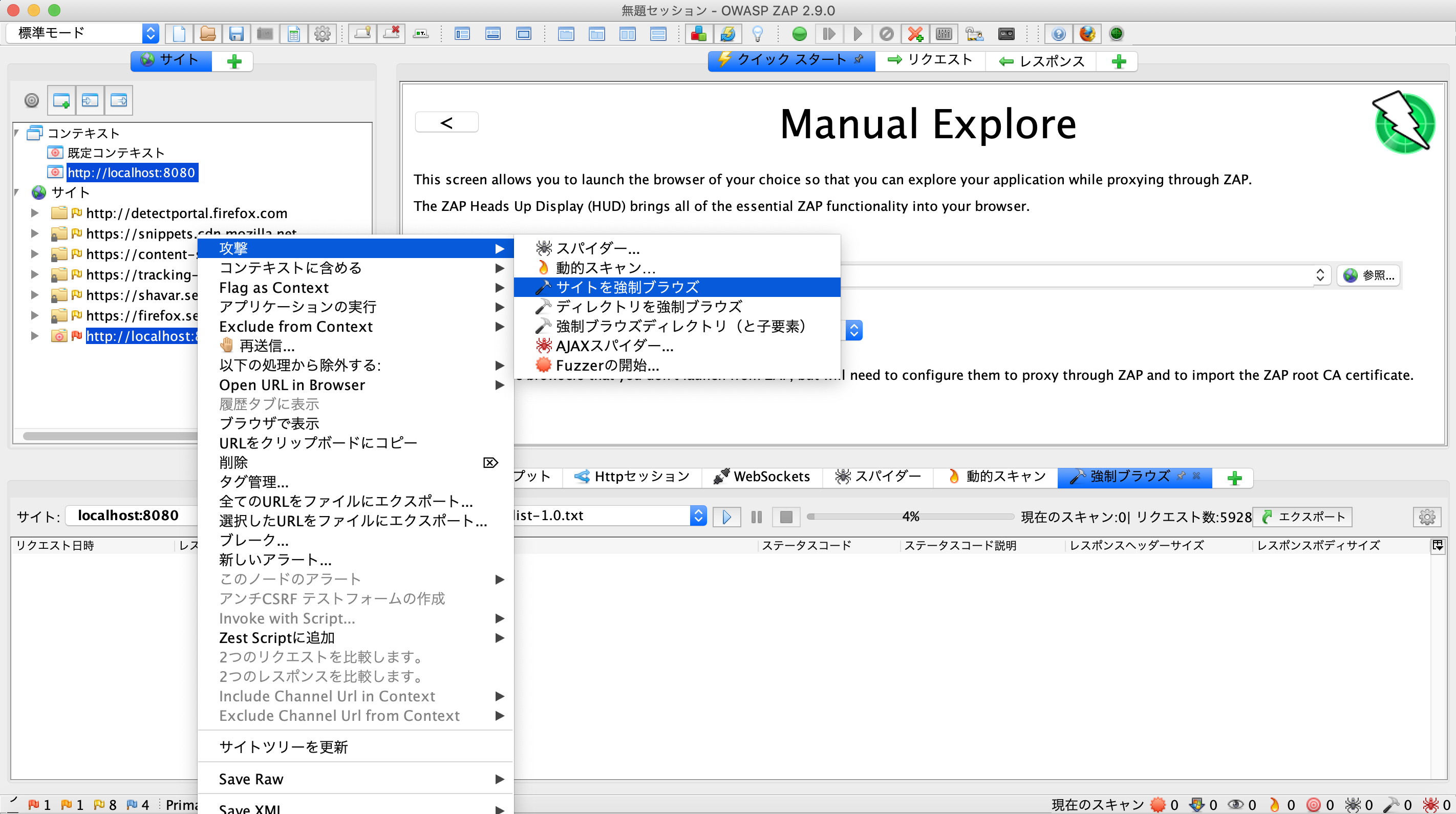
Task: Click the forced browse options gear icon
Action: (x=1427, y=517)
